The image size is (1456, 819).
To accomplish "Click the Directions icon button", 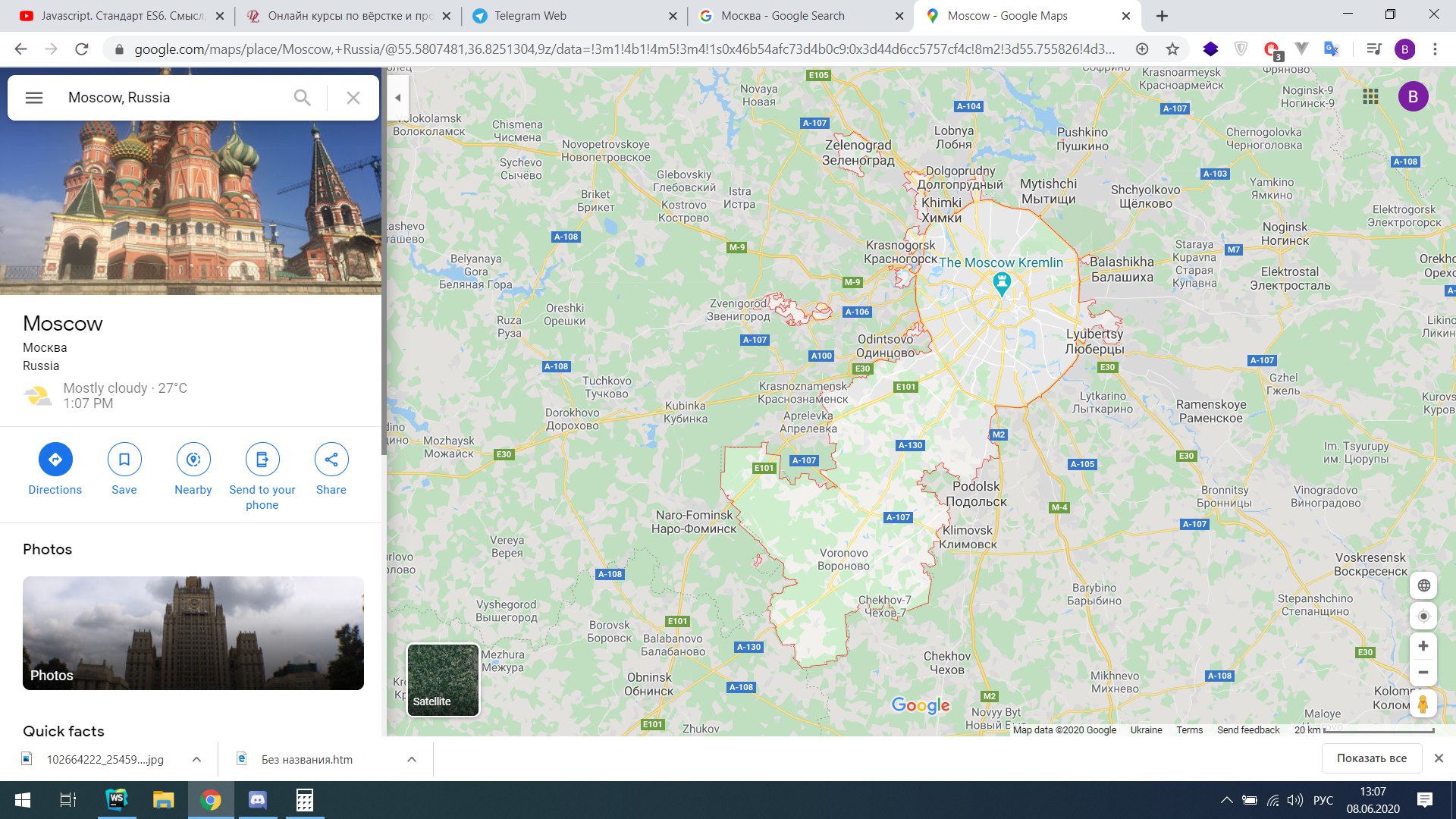I will pos(55,459).
